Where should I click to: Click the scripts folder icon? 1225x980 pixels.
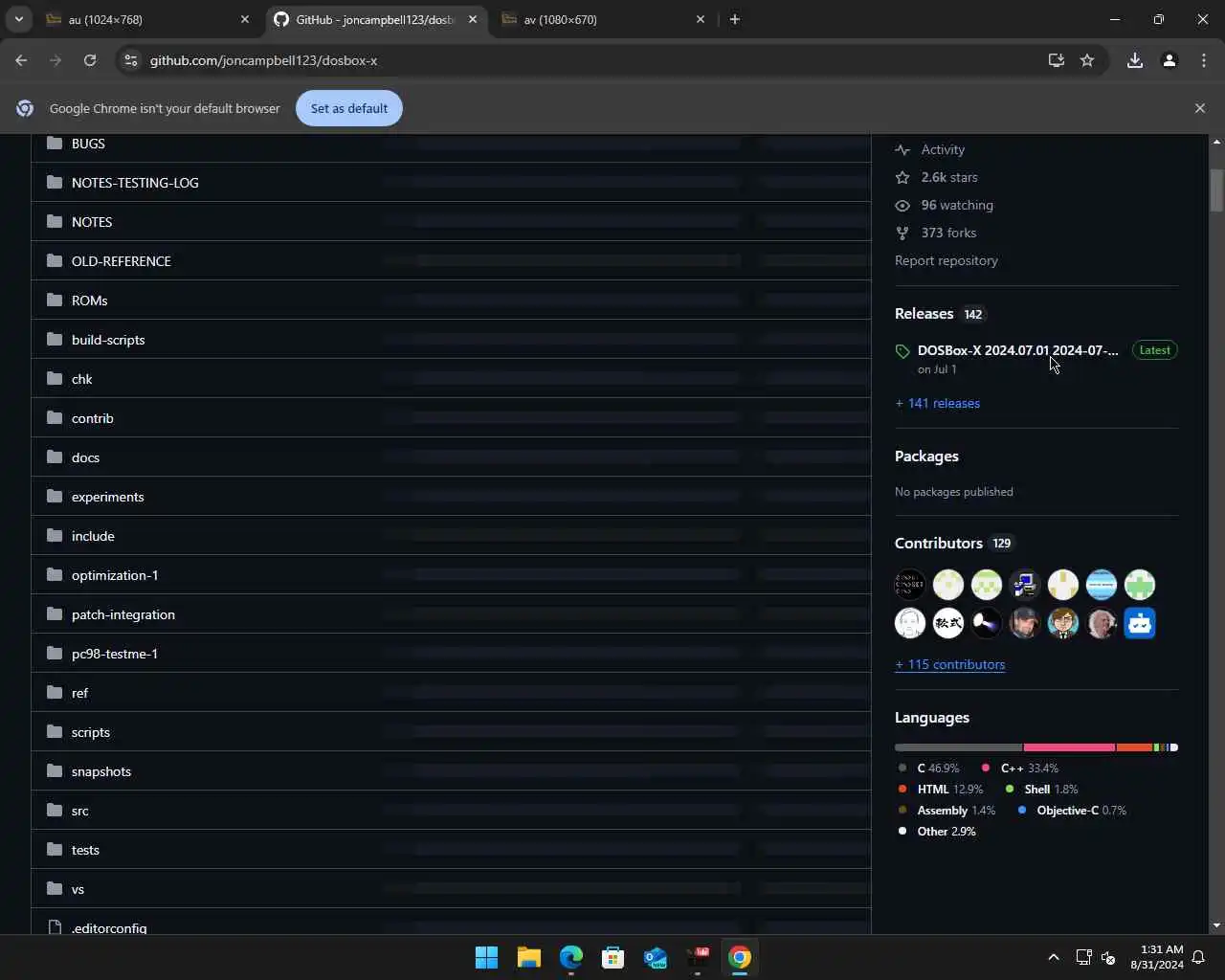(x=55, y=732)
